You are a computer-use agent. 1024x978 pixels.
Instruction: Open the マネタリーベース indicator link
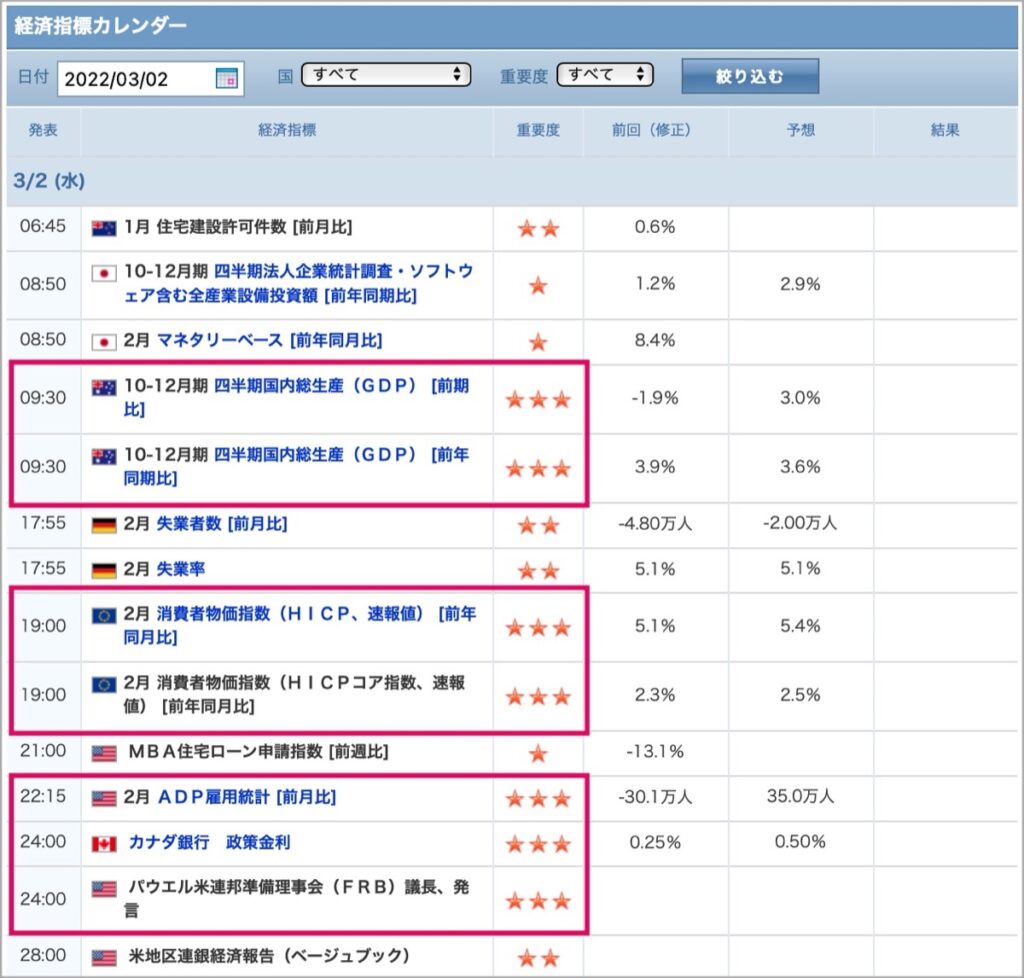(269, 340)
